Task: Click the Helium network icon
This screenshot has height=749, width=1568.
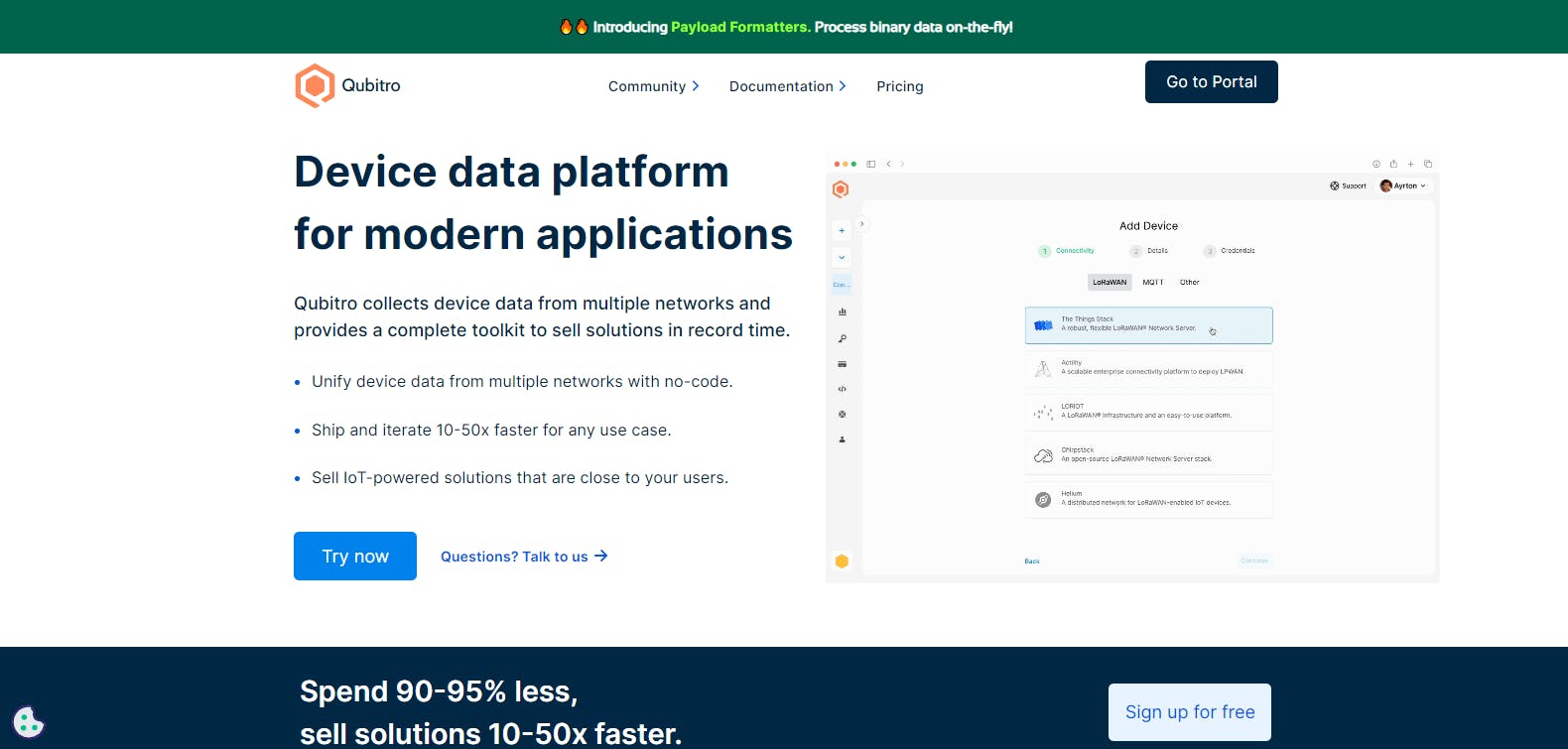Action: coord(1043,500)
